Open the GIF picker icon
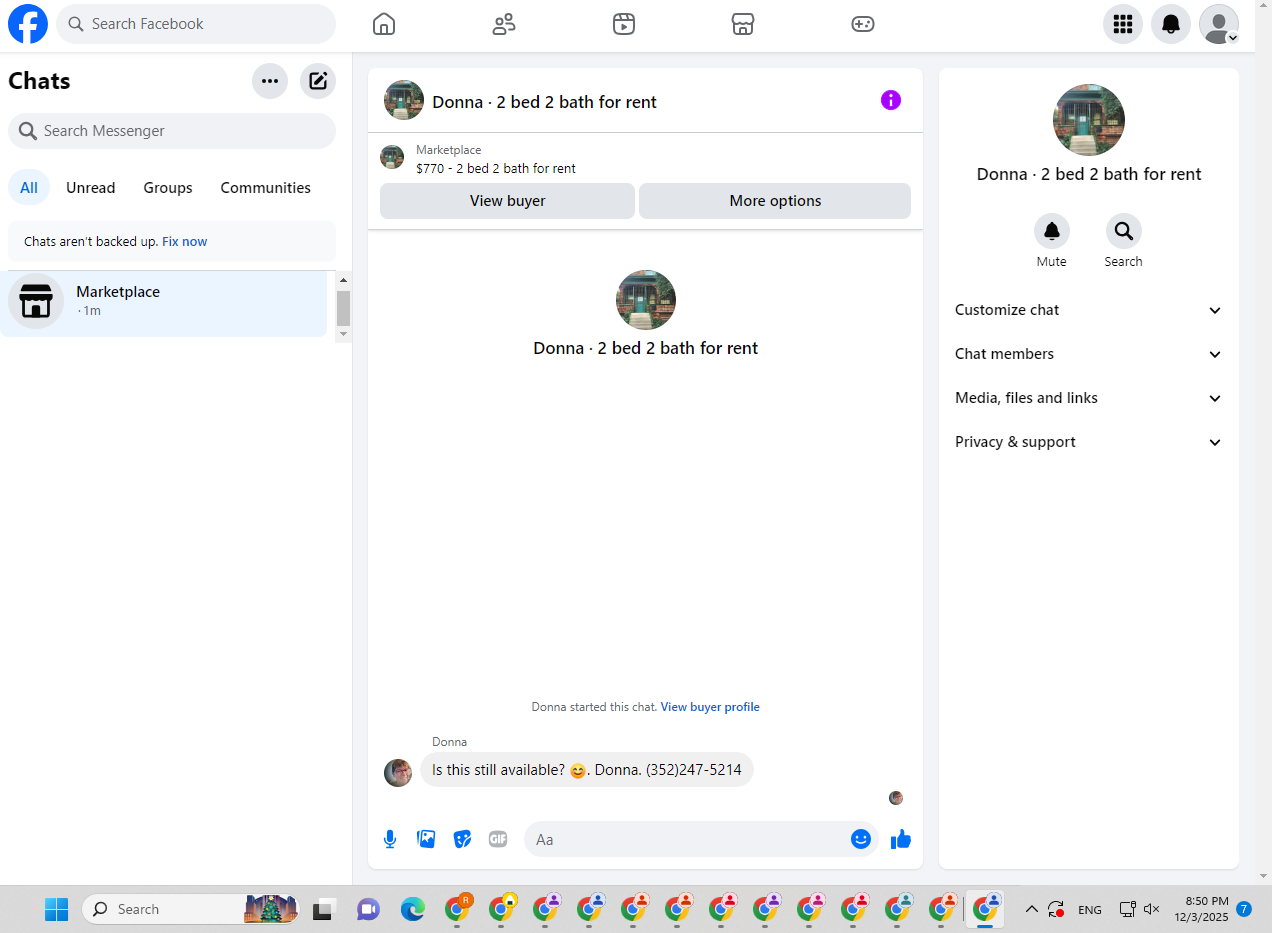Screen dimensions: 1272x933 [498, 839]
